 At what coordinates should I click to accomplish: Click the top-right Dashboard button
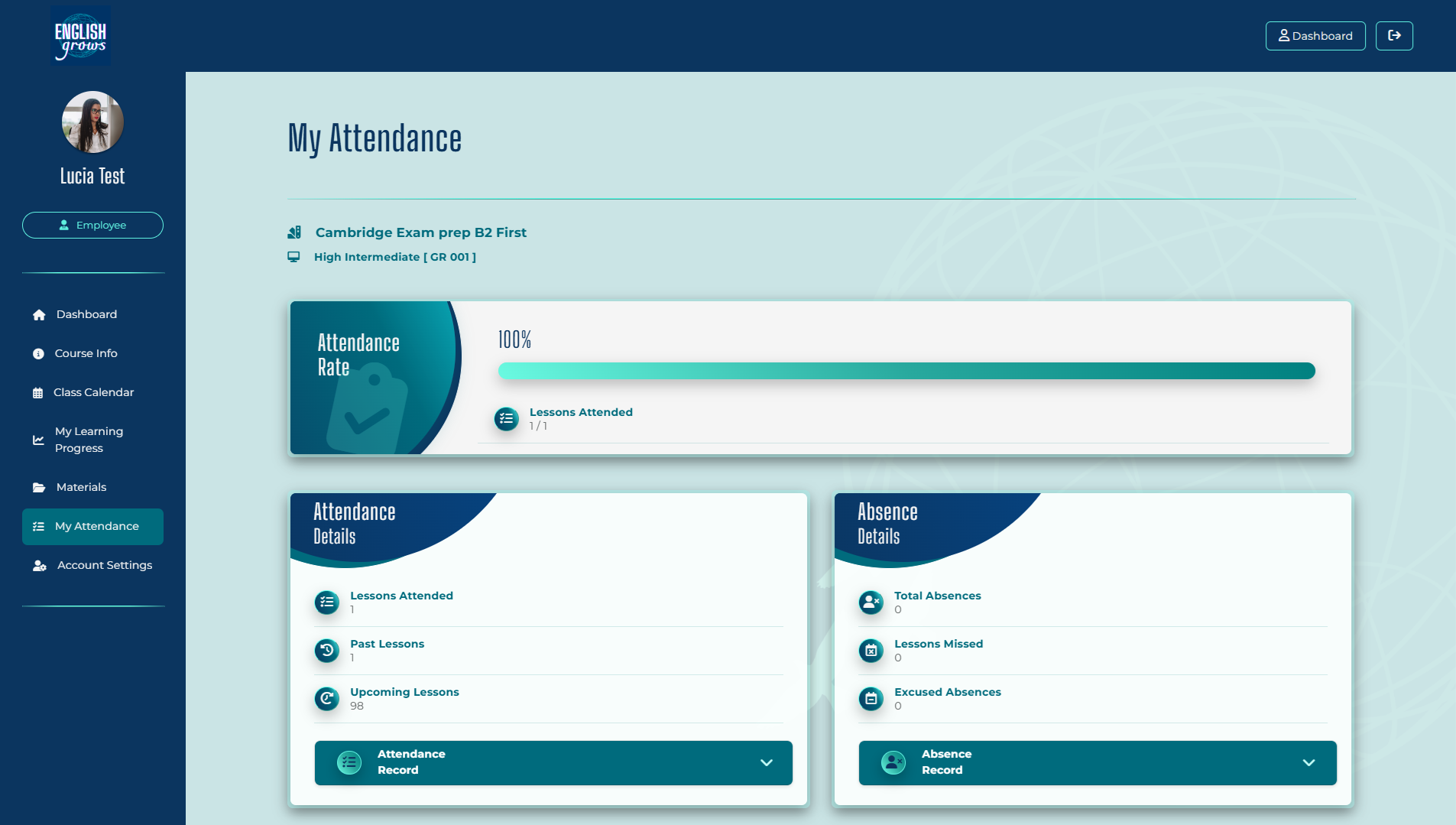tap(1315, 36)
